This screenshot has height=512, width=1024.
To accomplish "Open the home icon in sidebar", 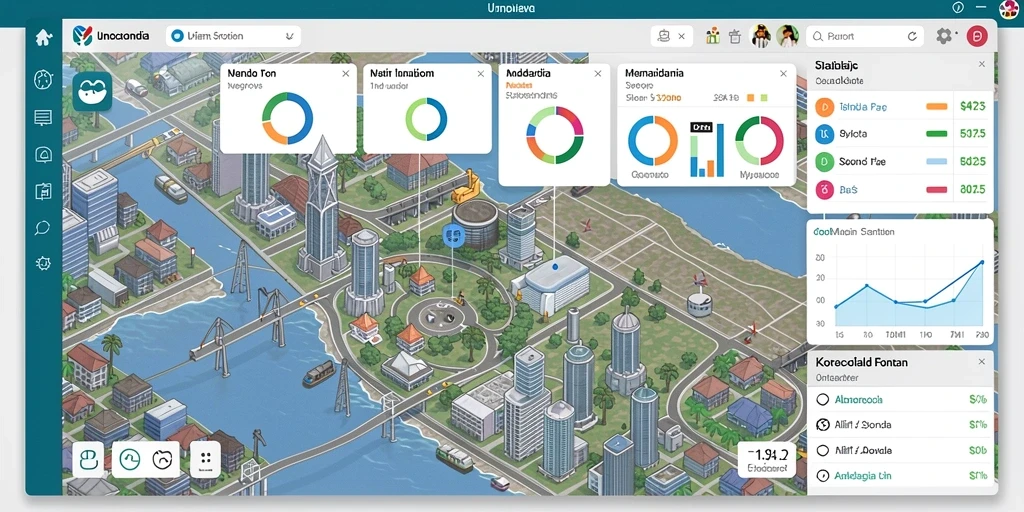I will (x=44, y=38).
